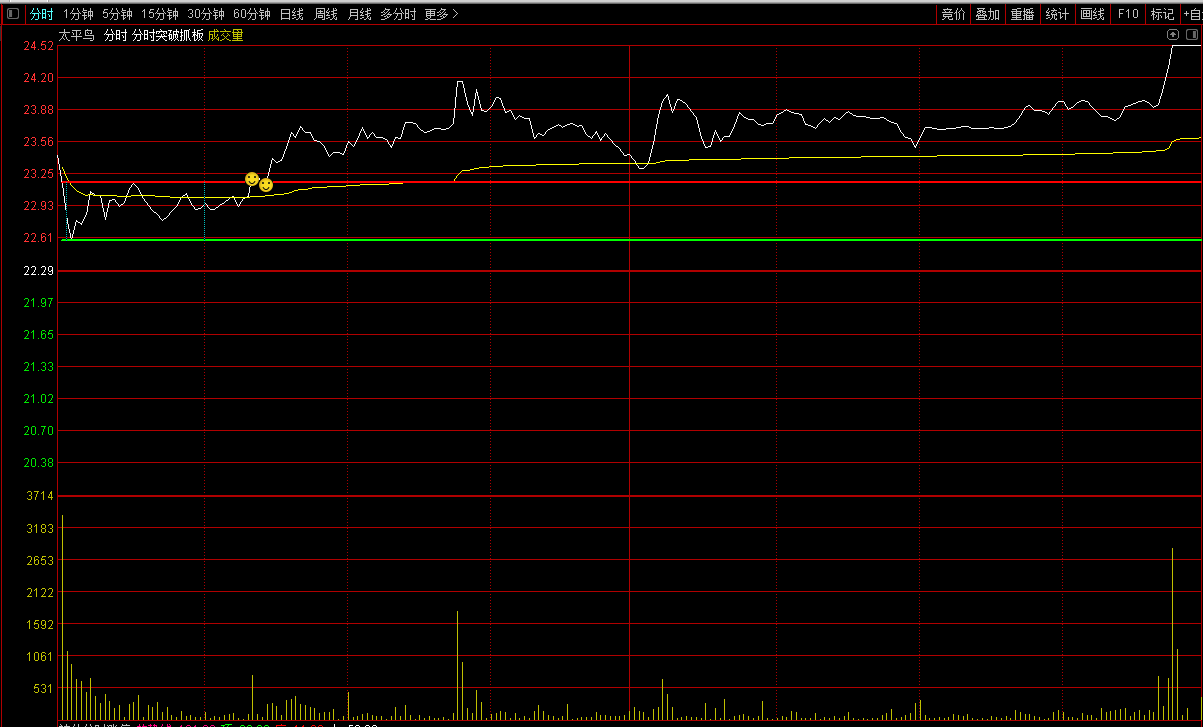Switch to the 分时 intraday tab
The width and height of the screenshot is (1203, 727).
pyautogui.click(x=41, y=14)
